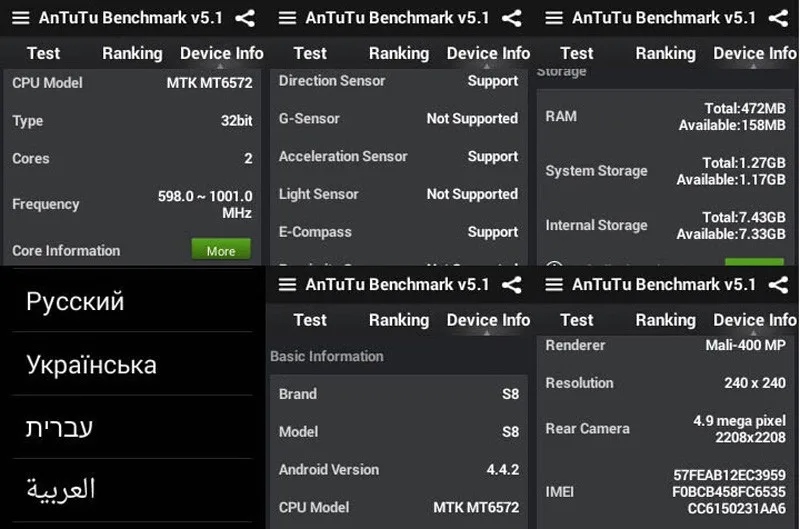Switch to Test tab in the sensors screenshot
Viewport: 800px width, 529px height.
[x=310, y=53]
